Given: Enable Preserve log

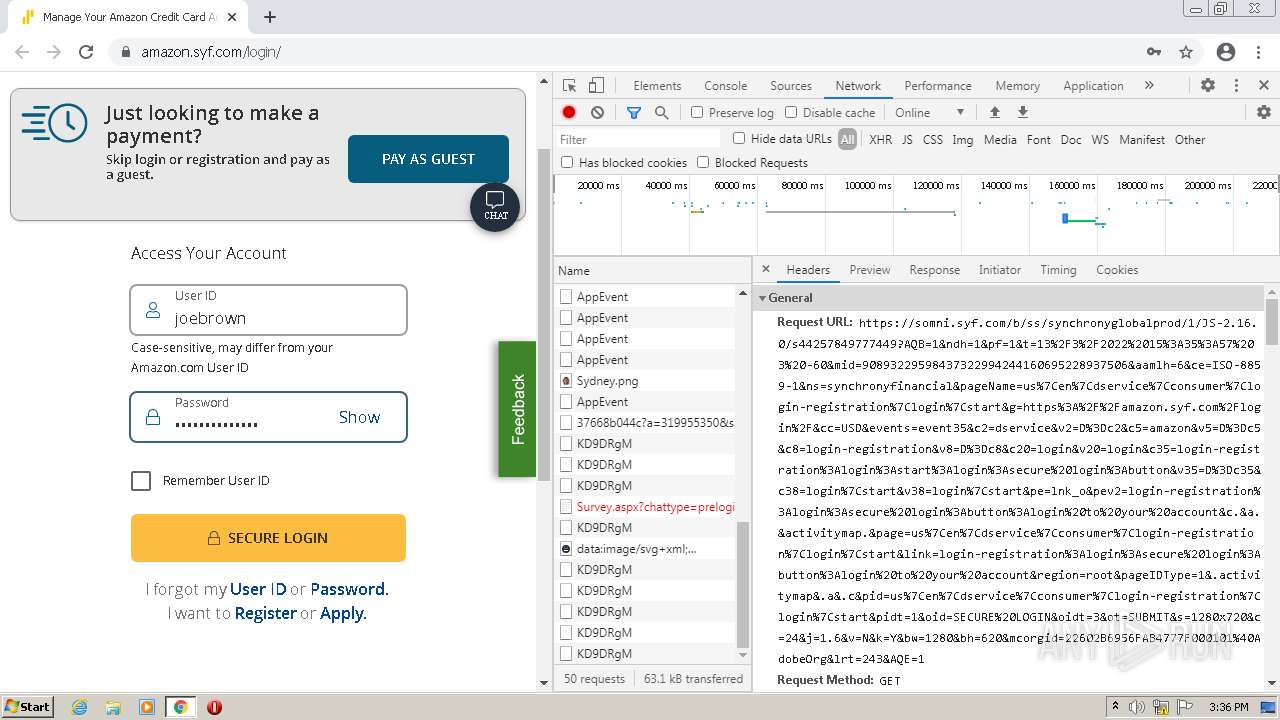Looking at the screenshot, I should click(697, 112).
